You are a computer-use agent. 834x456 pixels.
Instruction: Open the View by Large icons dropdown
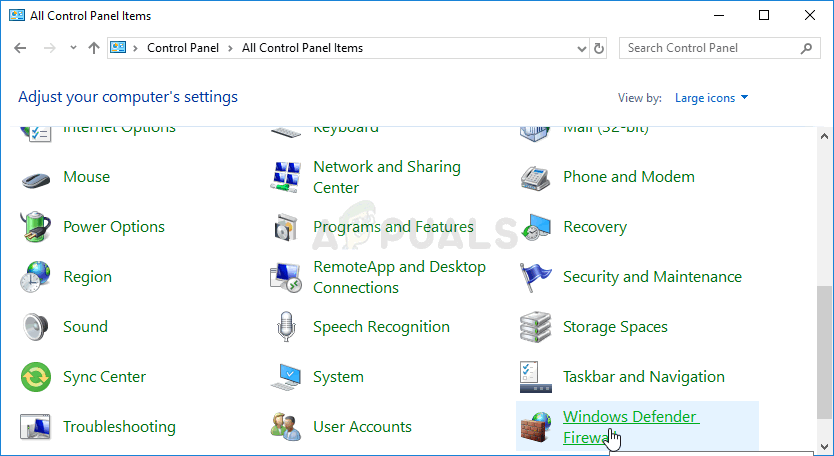[x=711, y=98]
